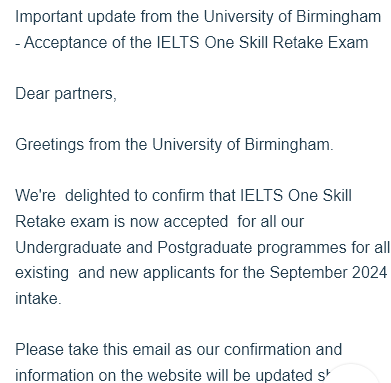Click the word "Postgraduate" in the paragraph
Viewport: 391px width, 383px height.
coord(205,248)
